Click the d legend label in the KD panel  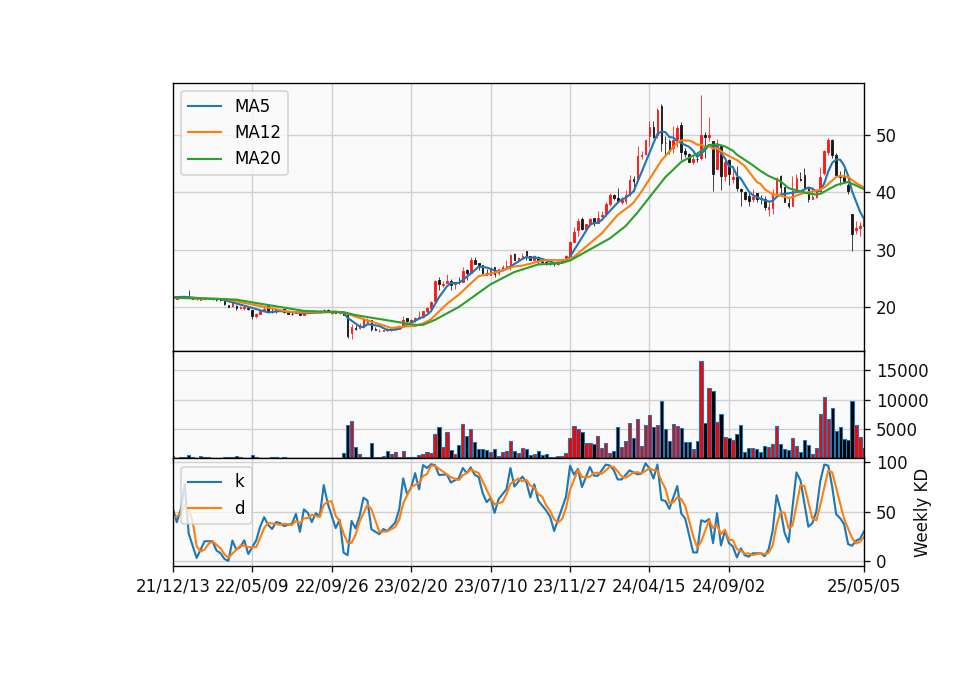click(x=239, y=508)
